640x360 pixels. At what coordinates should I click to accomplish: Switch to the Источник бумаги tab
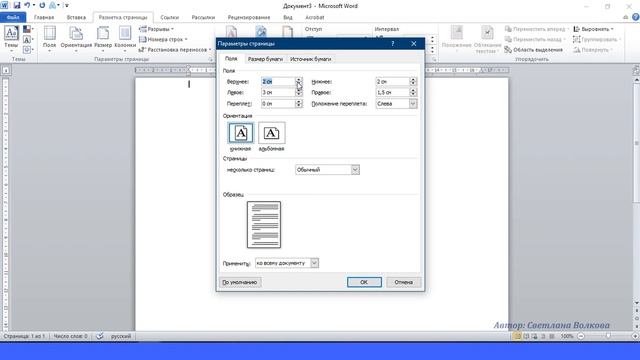[311, 59]
